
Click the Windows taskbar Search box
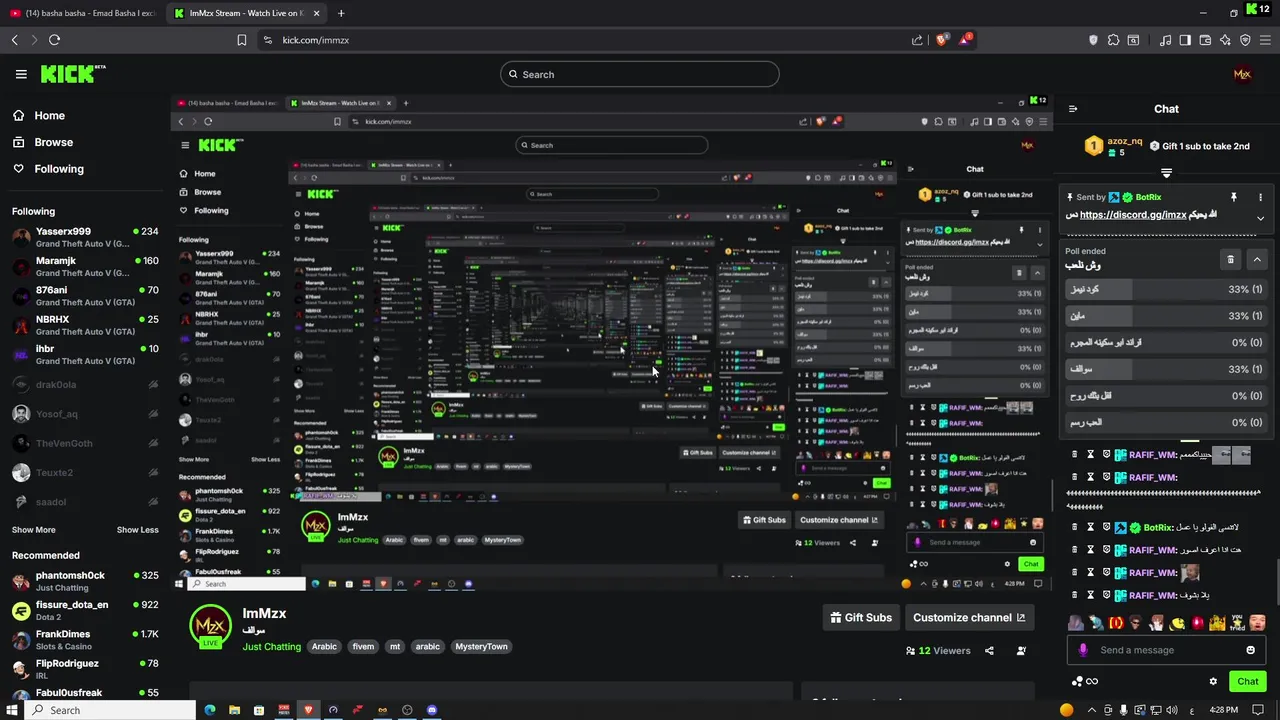[x=110, y=710]
